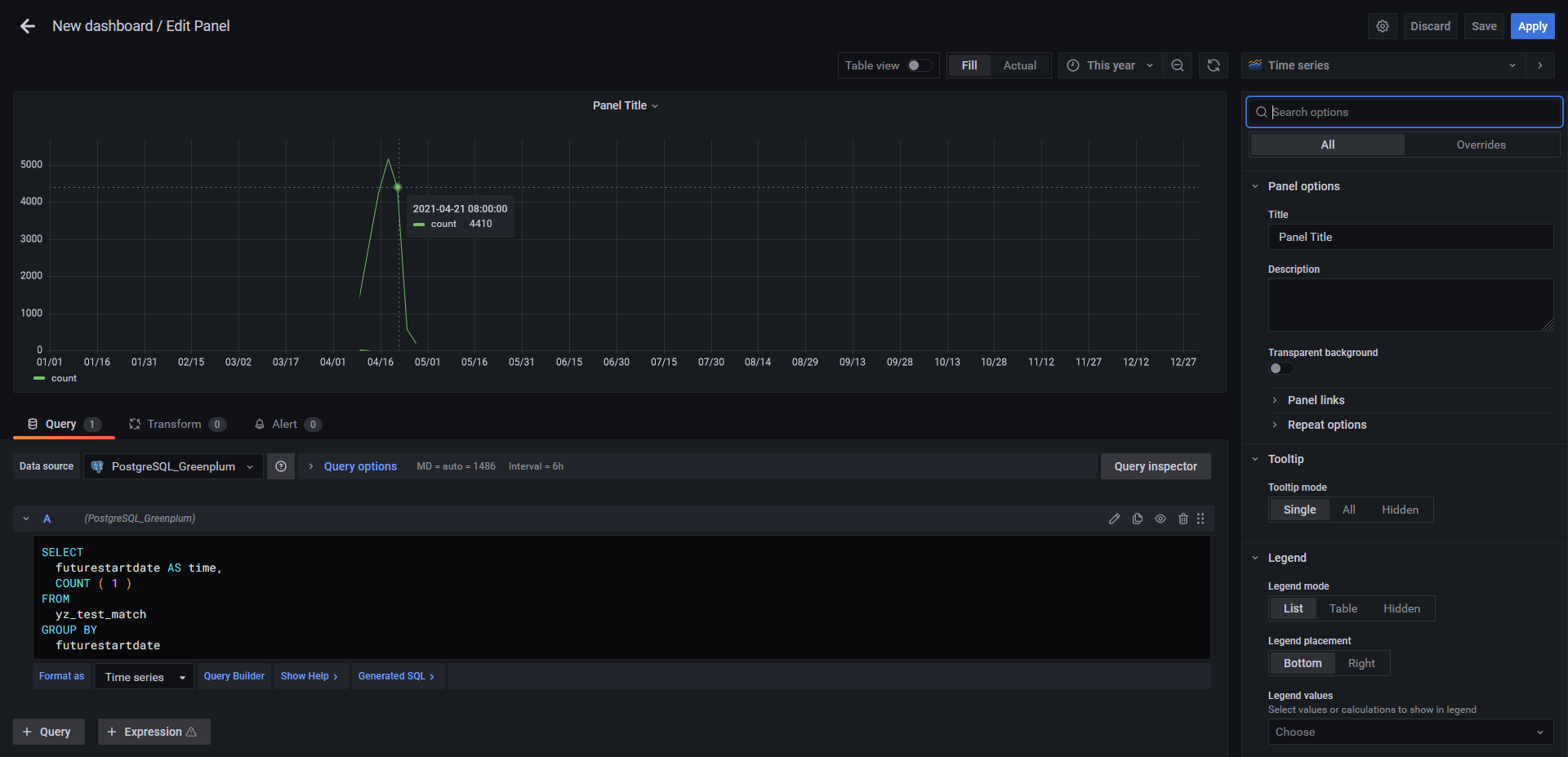This screenshot has width=1568, height=757.
Task: Open the PostgreSQL_Greenplum data source dropdown
Action: tap(173, 466)
